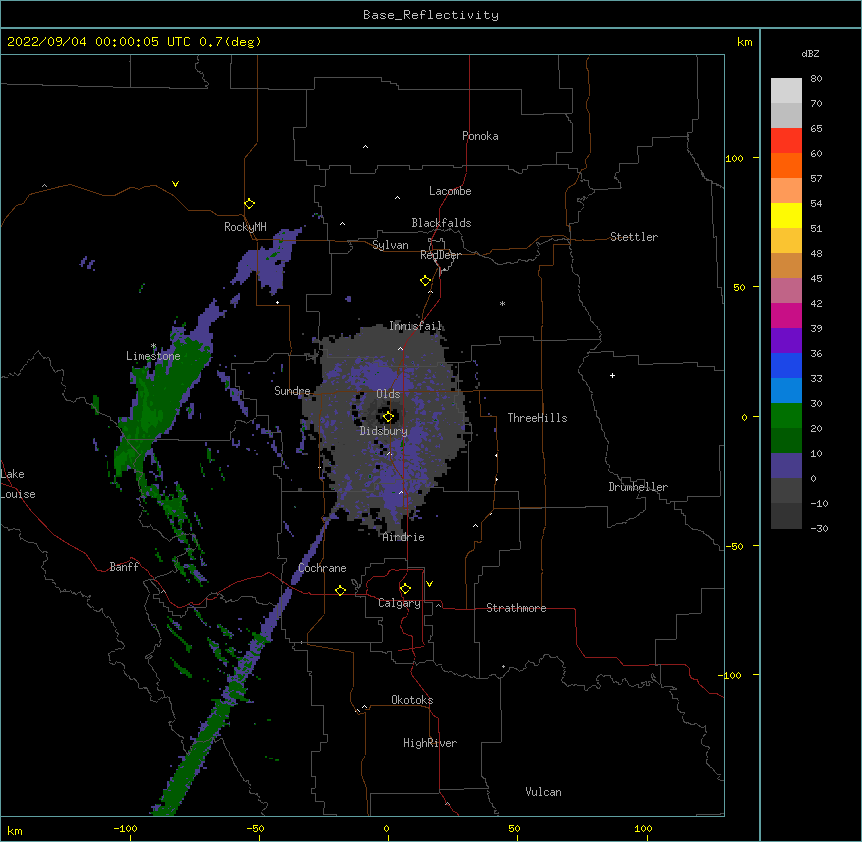Select the Limestone label
Viewport: 862px width, 842px height.
(153, 356)
